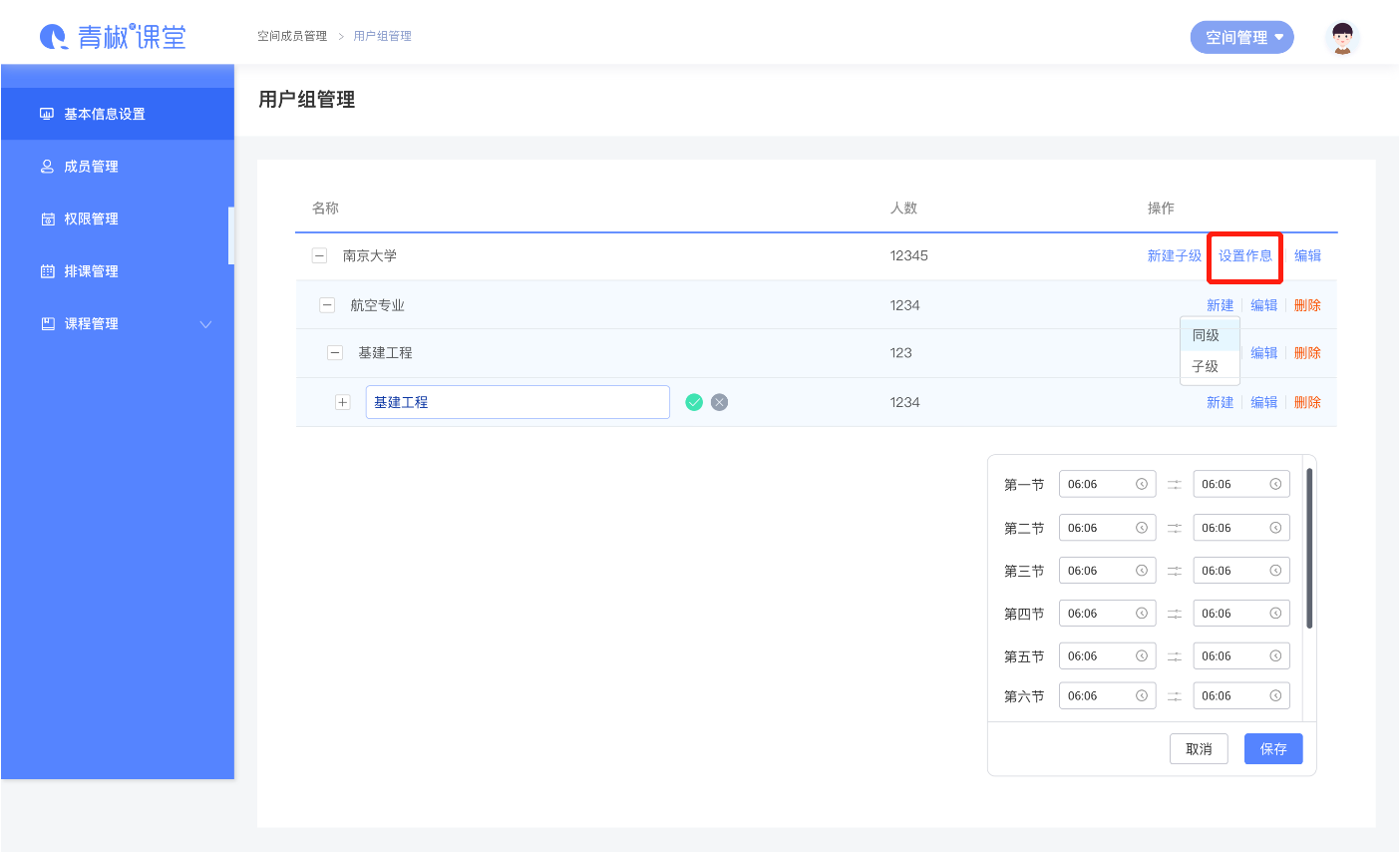Viewport: 1400px width, 855px height.
Task: Edit the 航空专业 group
Action: pyautogui.click(x=1264, y=305)
